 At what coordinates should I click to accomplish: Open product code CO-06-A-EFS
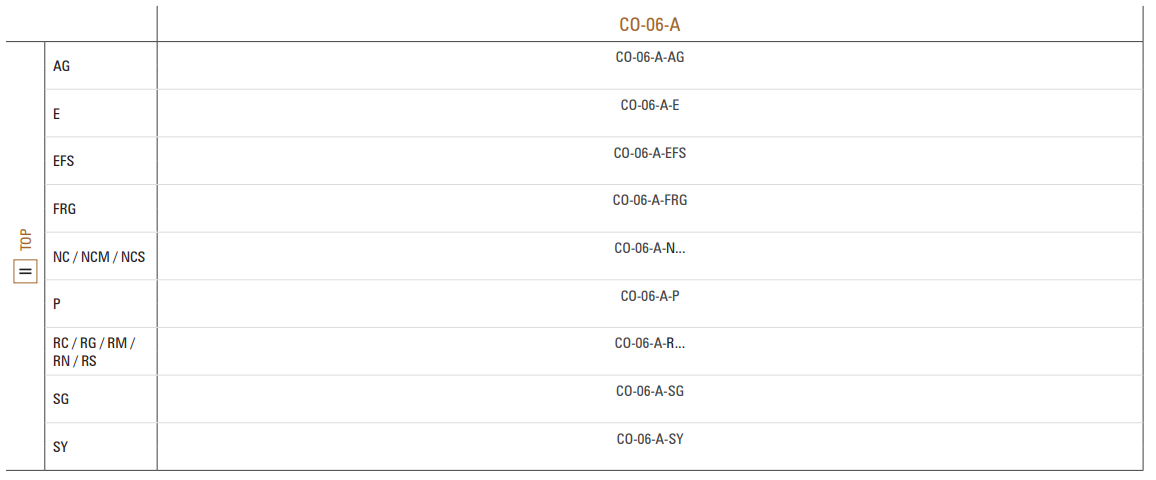(650, 153)
